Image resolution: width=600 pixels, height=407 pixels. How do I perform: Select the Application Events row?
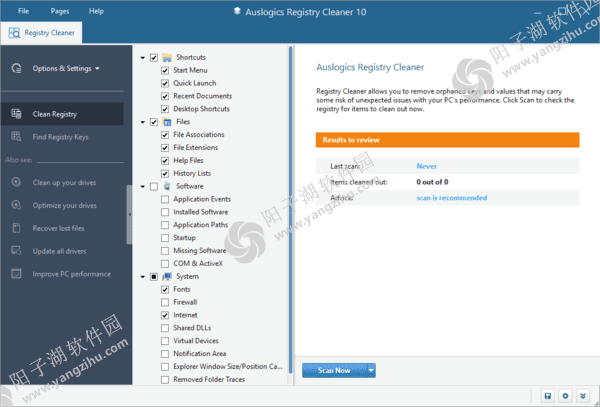click(202, 199)
